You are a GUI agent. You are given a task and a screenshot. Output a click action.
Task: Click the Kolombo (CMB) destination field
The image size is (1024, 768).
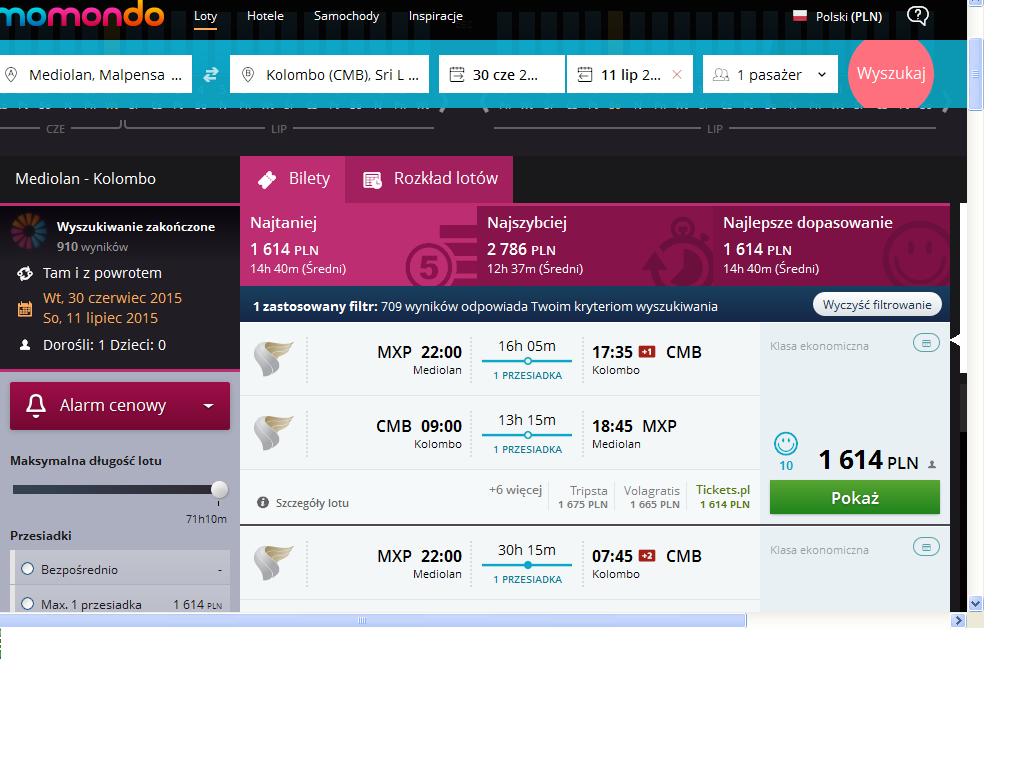coord(330,74)
